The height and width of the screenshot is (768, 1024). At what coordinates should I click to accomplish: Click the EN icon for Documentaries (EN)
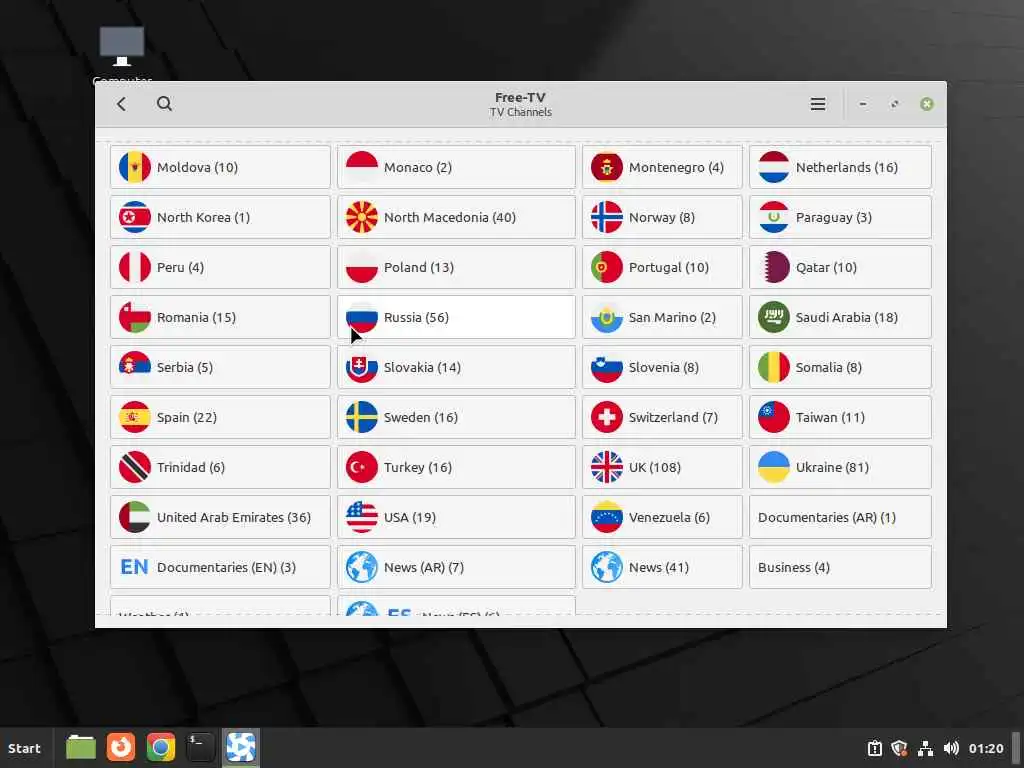tap(135, 567)
